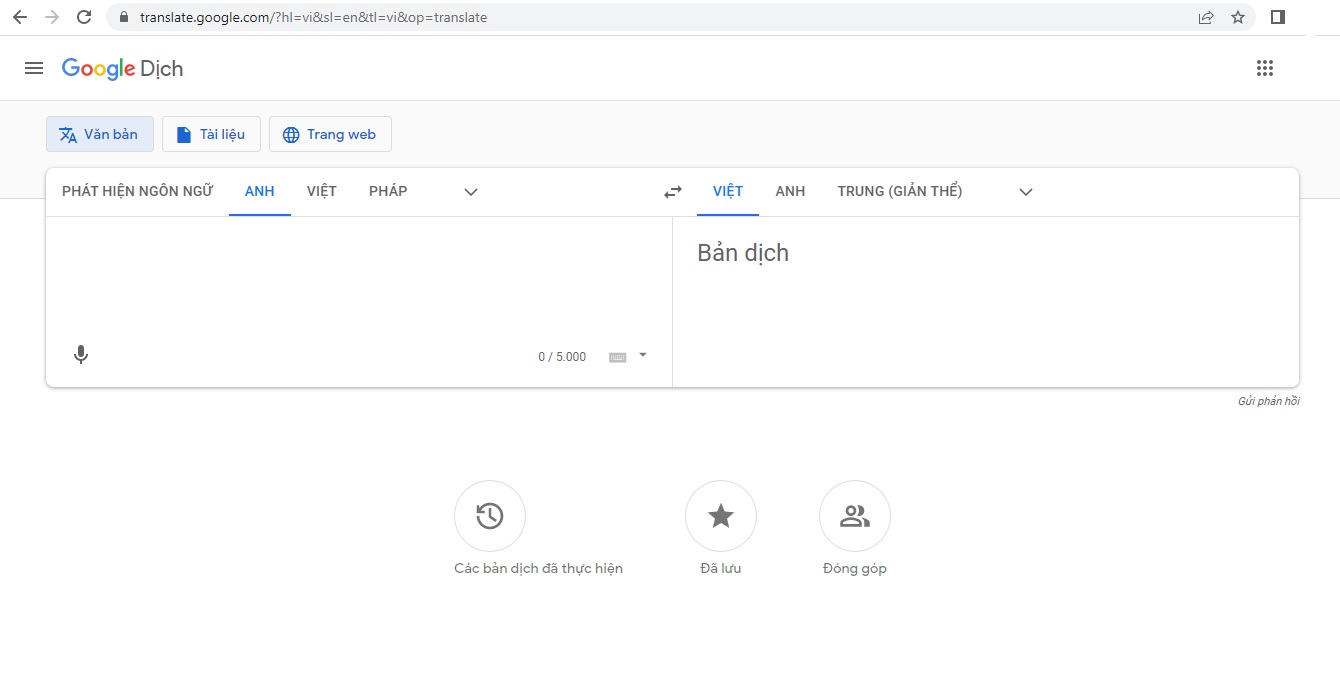Open the Đóng góp contribute icon

pos(854,516)
